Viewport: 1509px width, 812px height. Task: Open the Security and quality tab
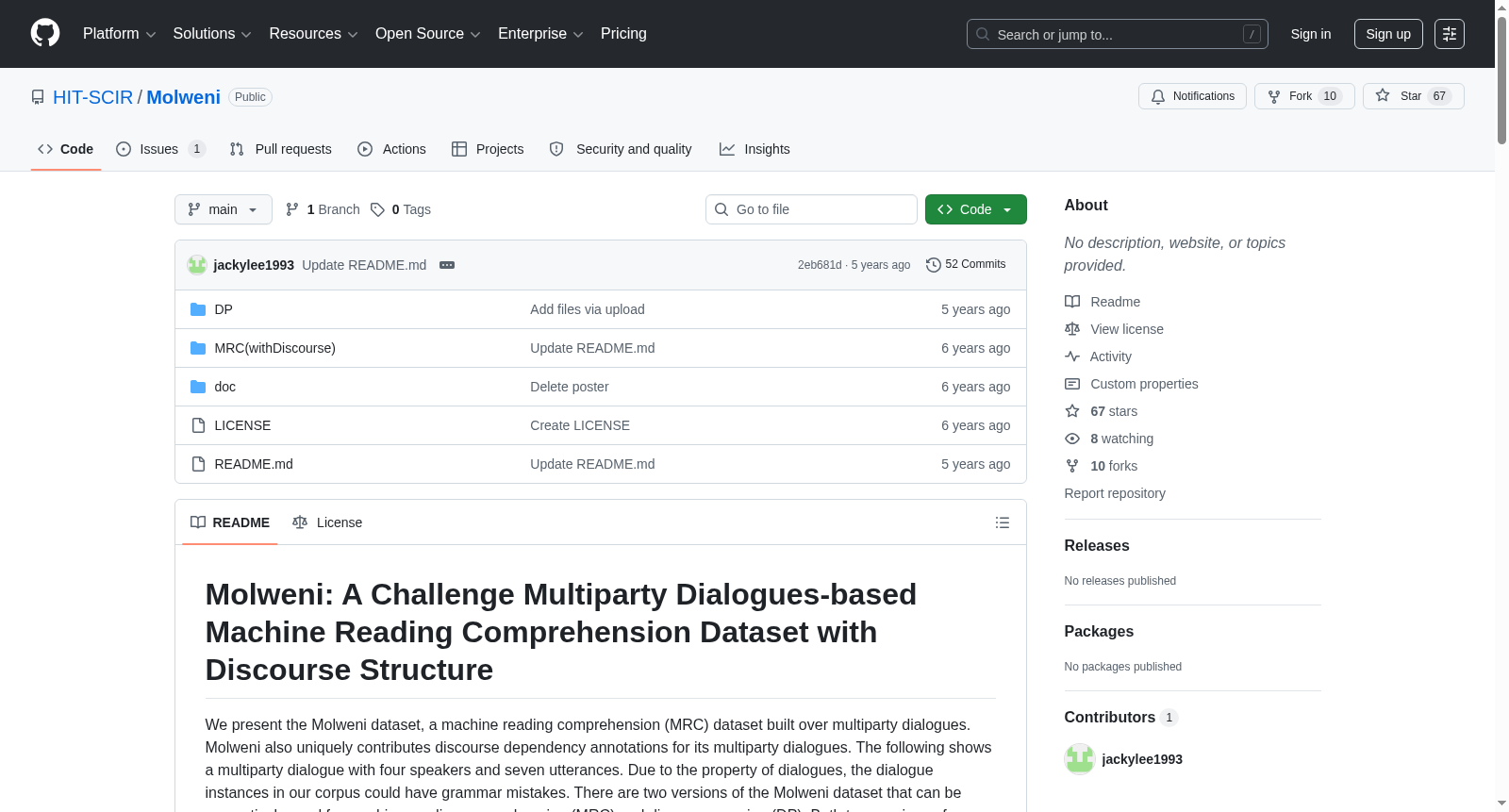click(621, 149)
